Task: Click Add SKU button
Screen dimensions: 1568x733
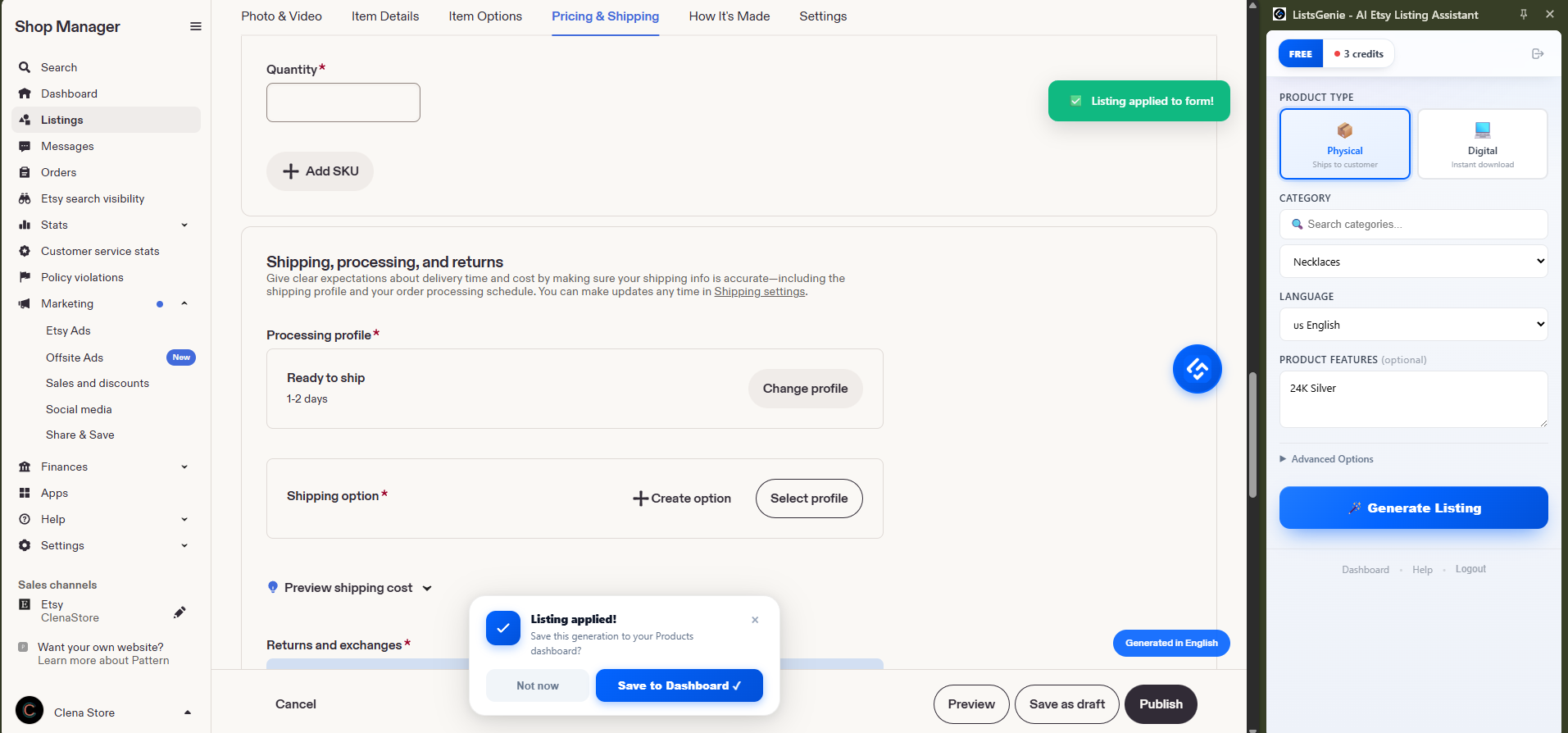Action: (320, 171)
